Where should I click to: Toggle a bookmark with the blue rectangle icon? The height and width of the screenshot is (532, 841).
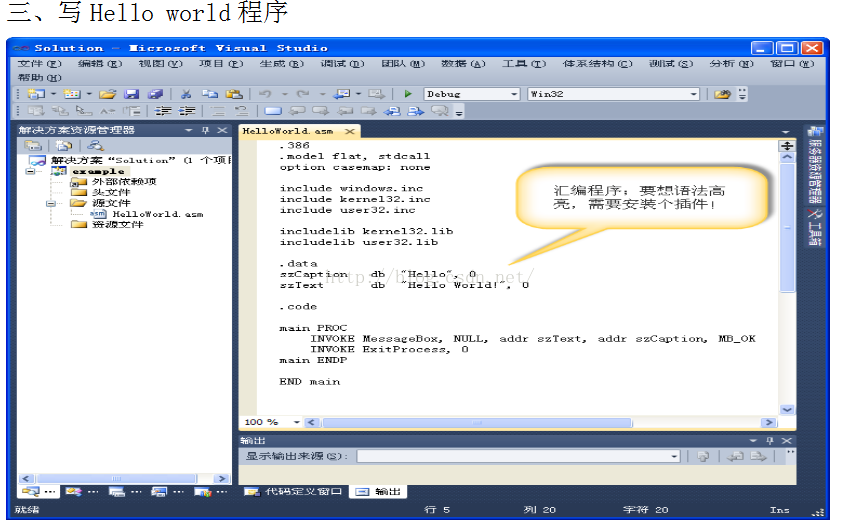[x=273, y=111]
